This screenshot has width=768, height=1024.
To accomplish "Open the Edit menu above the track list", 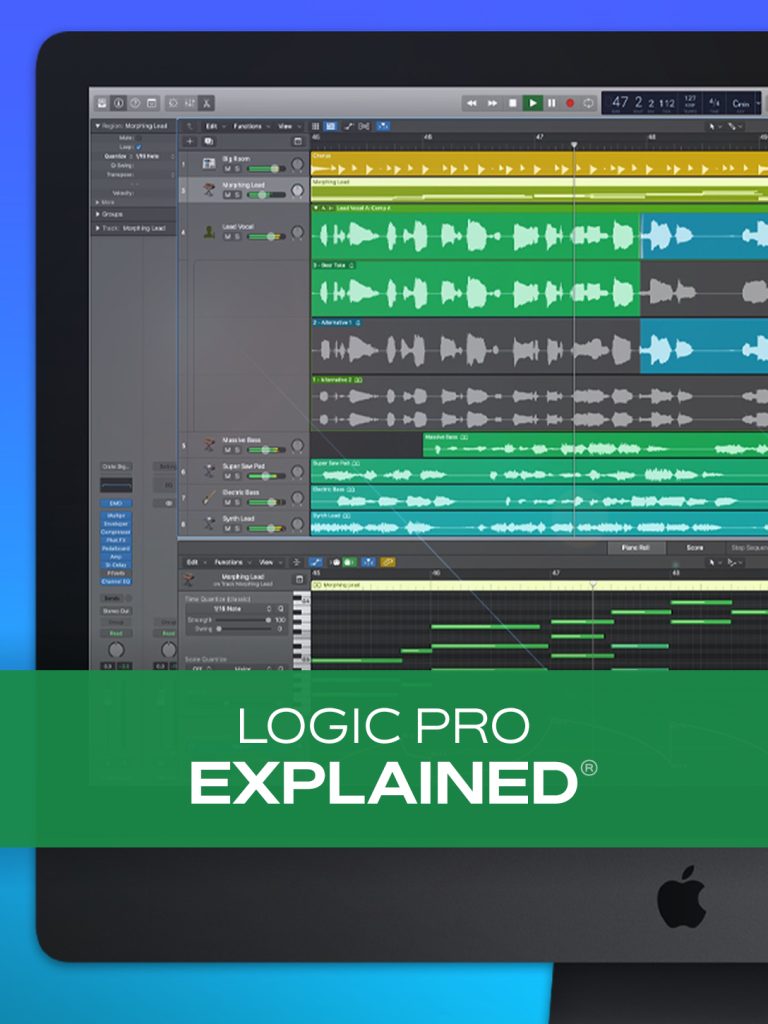I will coord(211,127).
